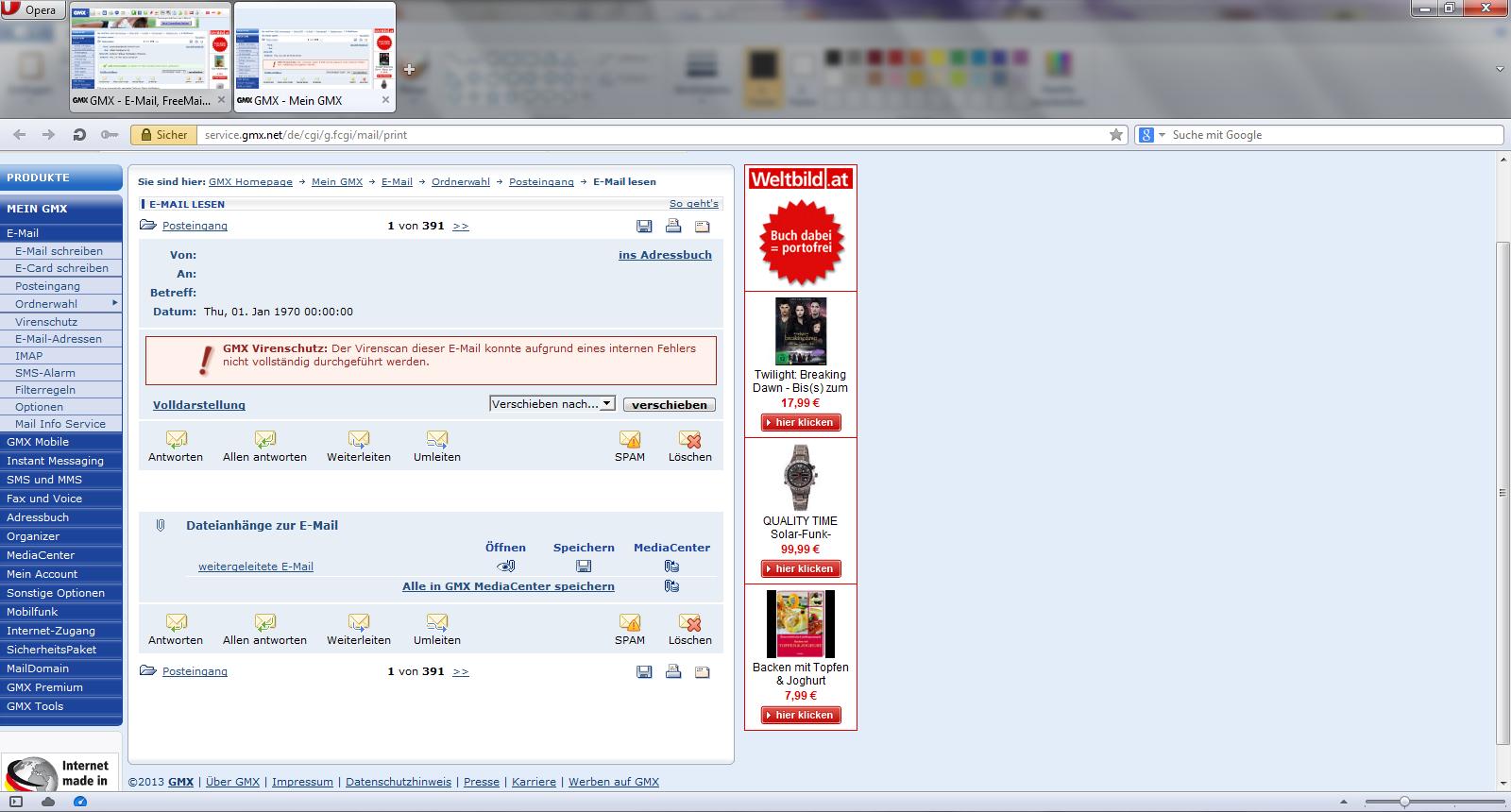Open 'E-Mail schreiben' in the sidebar
The width and height of the screenshot is (1511, 812).
(x=59, y=251)
